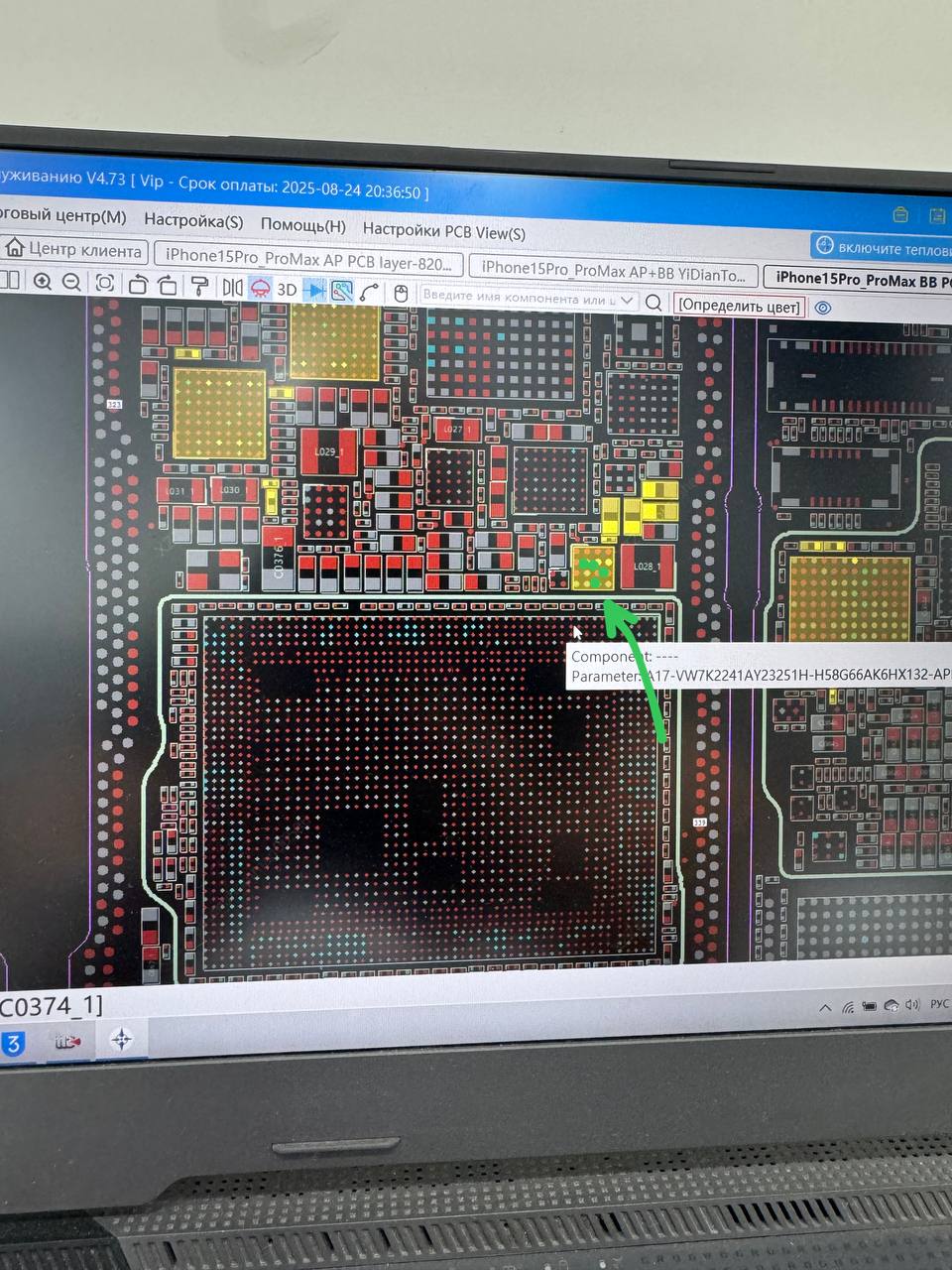
Task: Click the large yellow BGA chip left of L029_1
Action: (219, 413)
